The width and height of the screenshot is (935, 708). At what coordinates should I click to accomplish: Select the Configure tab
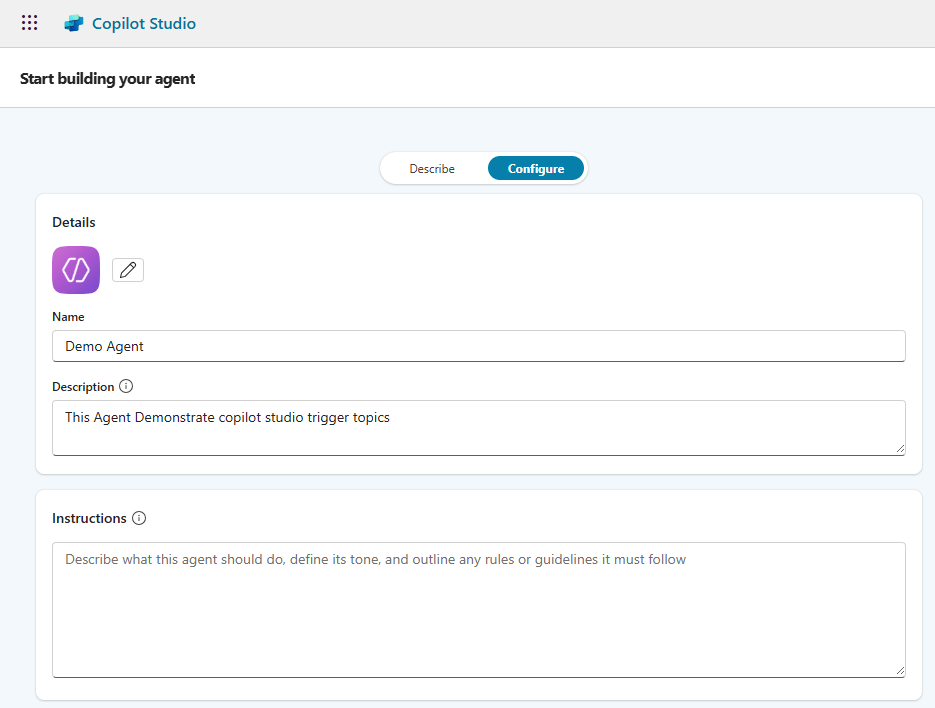point(536,169)
